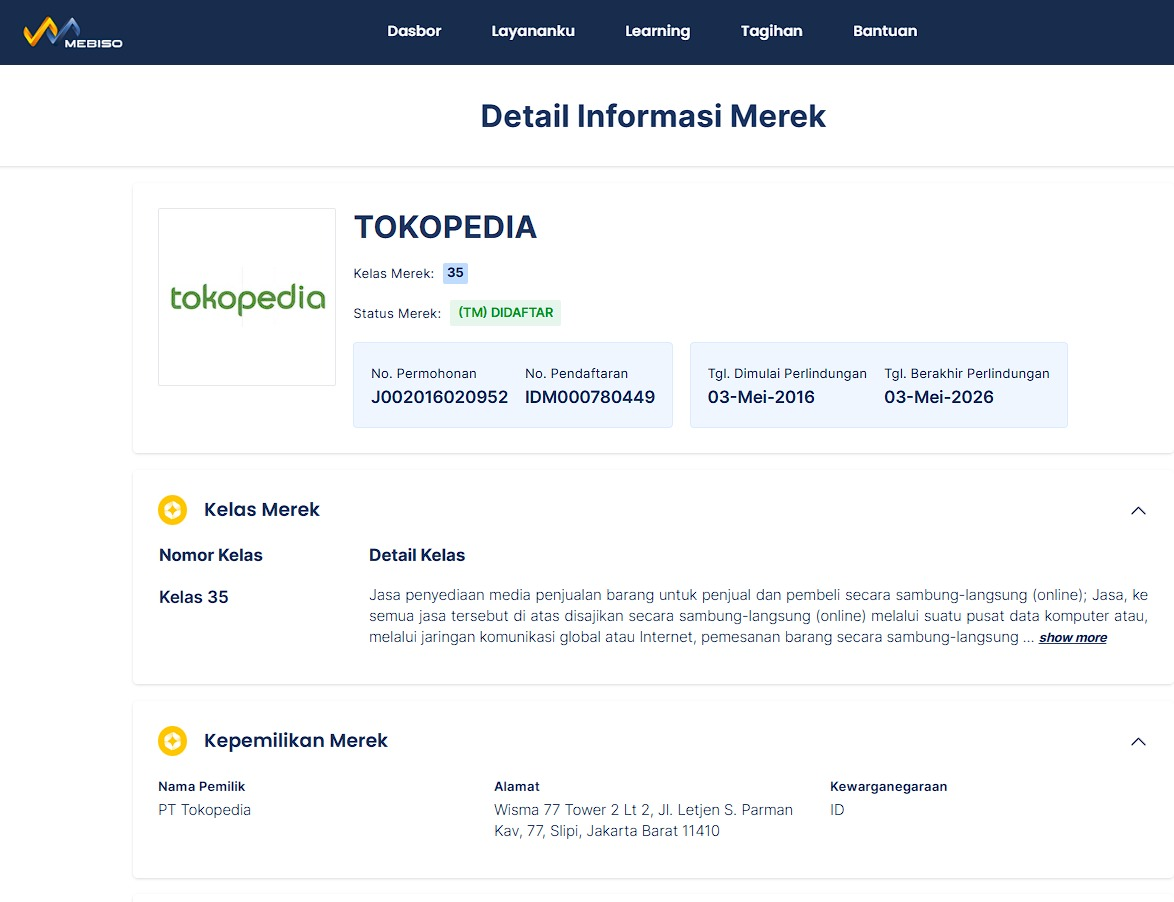This screenshot has height=902, width=1174.
Task: Collapse the Kepemilikan Merek section chevron
Action: click(1138, 742)
